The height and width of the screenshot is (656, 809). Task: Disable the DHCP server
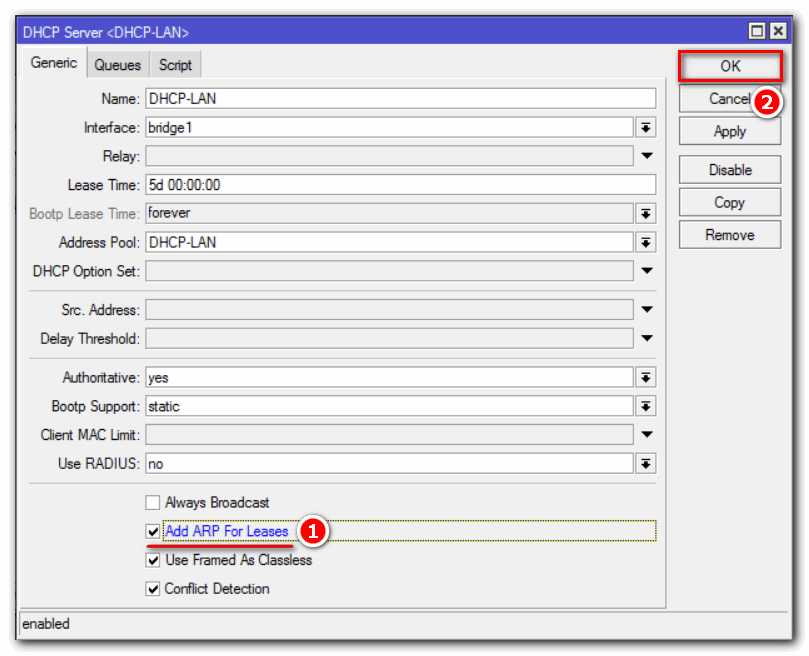[x=729, y=170]
